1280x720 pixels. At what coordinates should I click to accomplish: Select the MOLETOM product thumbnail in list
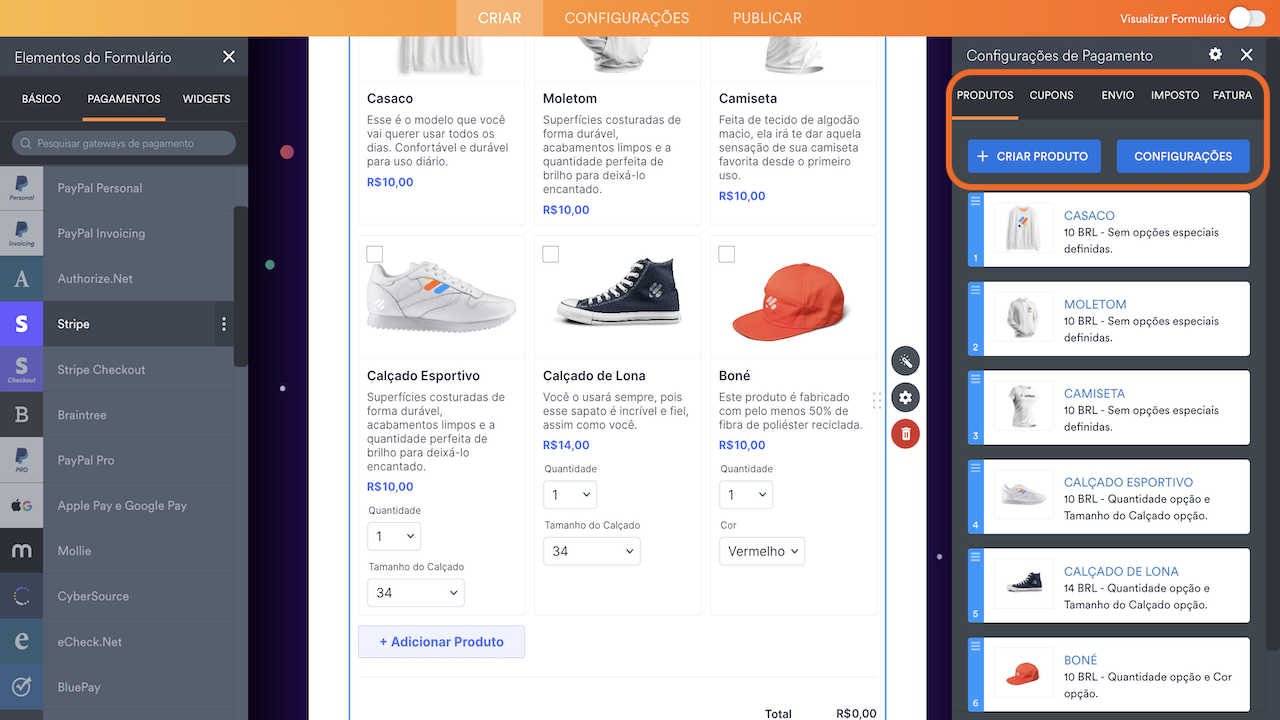(x=1023, y=318)
